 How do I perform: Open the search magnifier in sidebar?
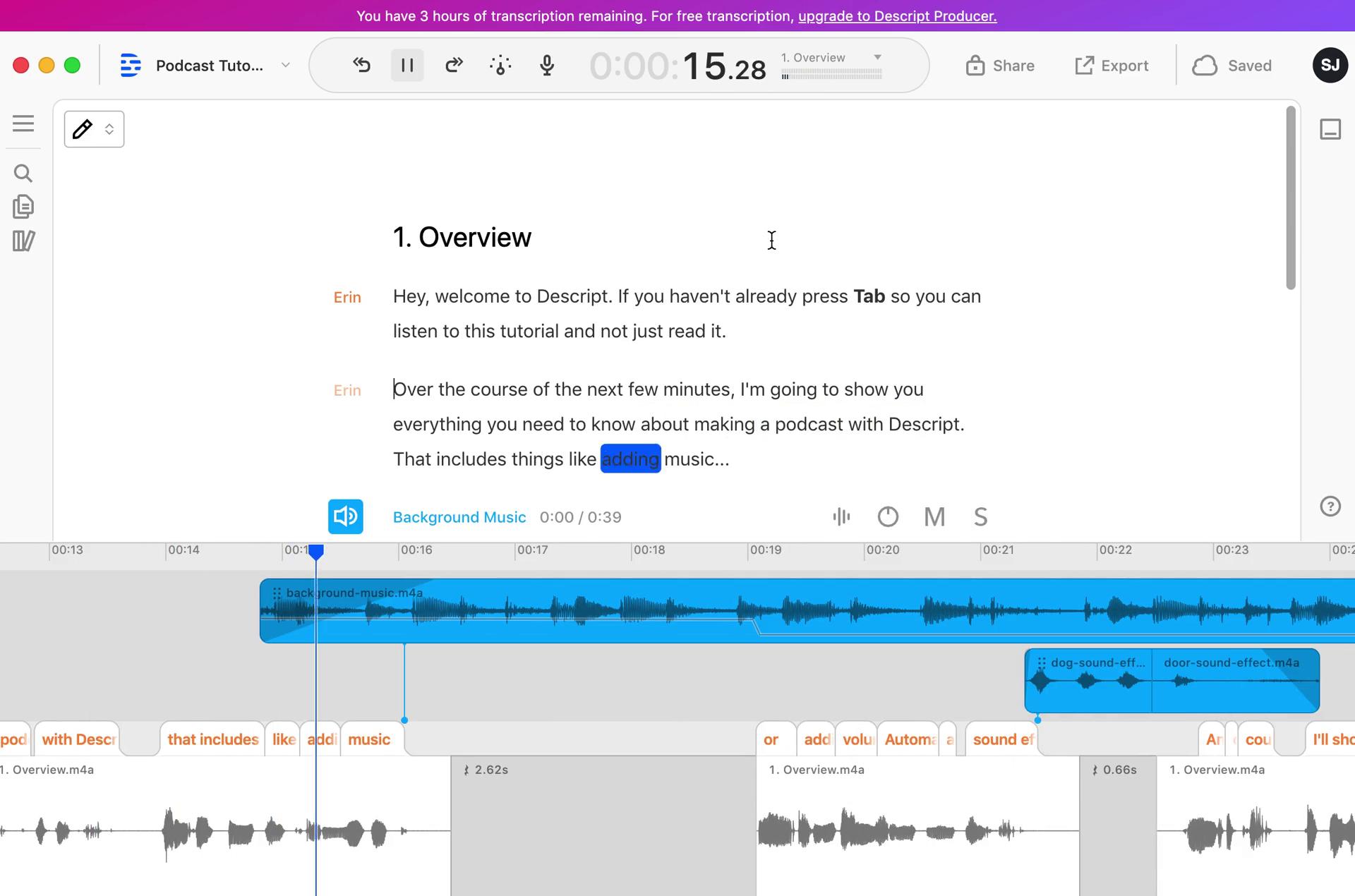23,173
